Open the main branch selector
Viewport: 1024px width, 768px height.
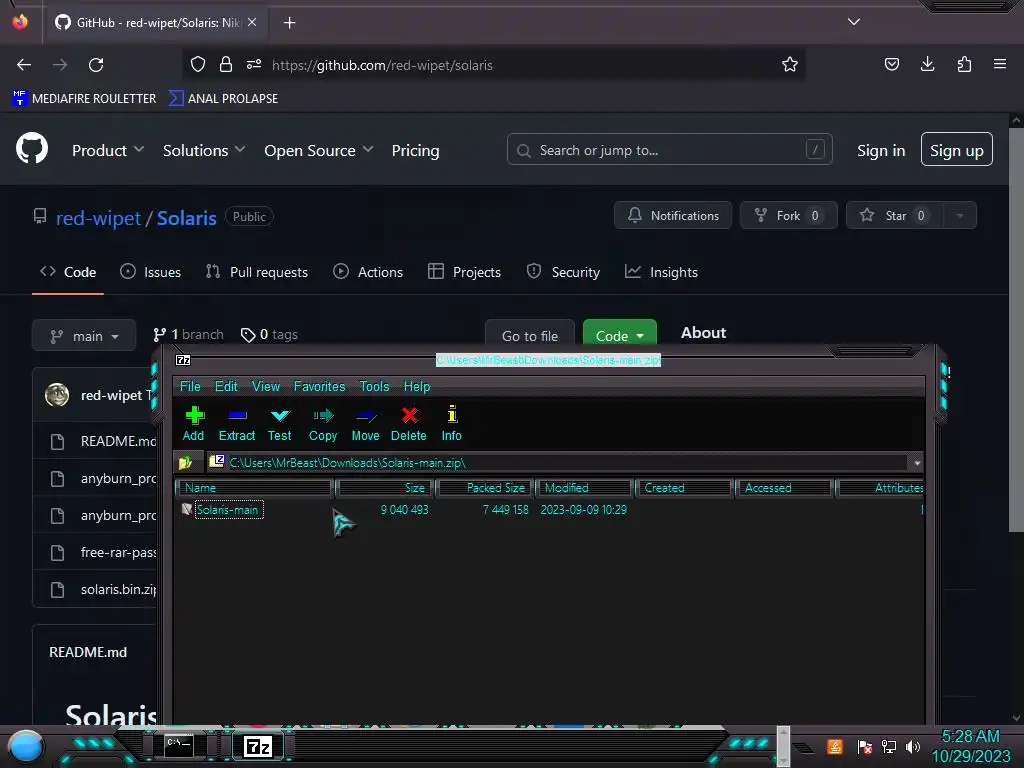point(84,335)
